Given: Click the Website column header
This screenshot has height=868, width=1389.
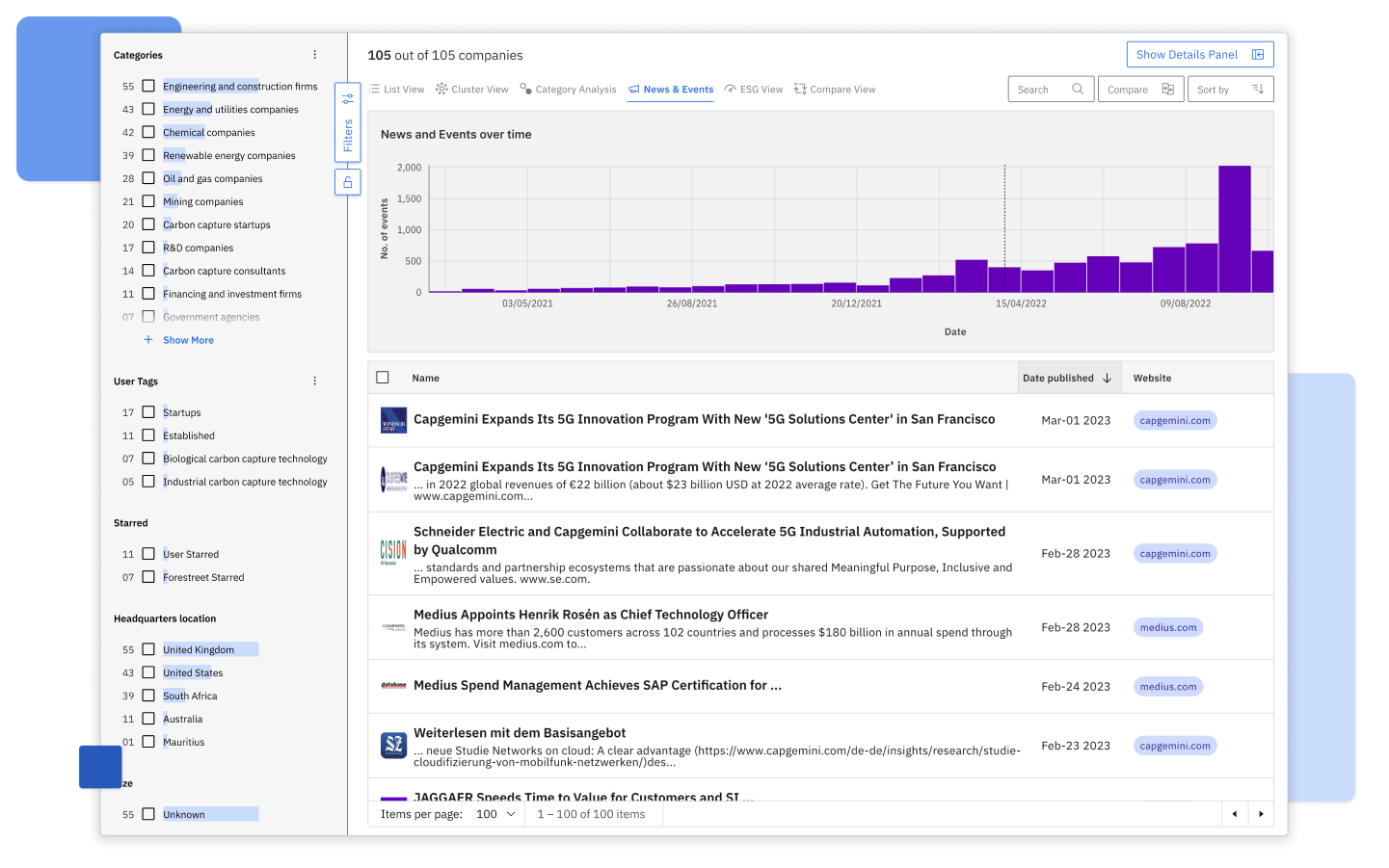Looking at the screenshot, I should (x=1152, y=379).
